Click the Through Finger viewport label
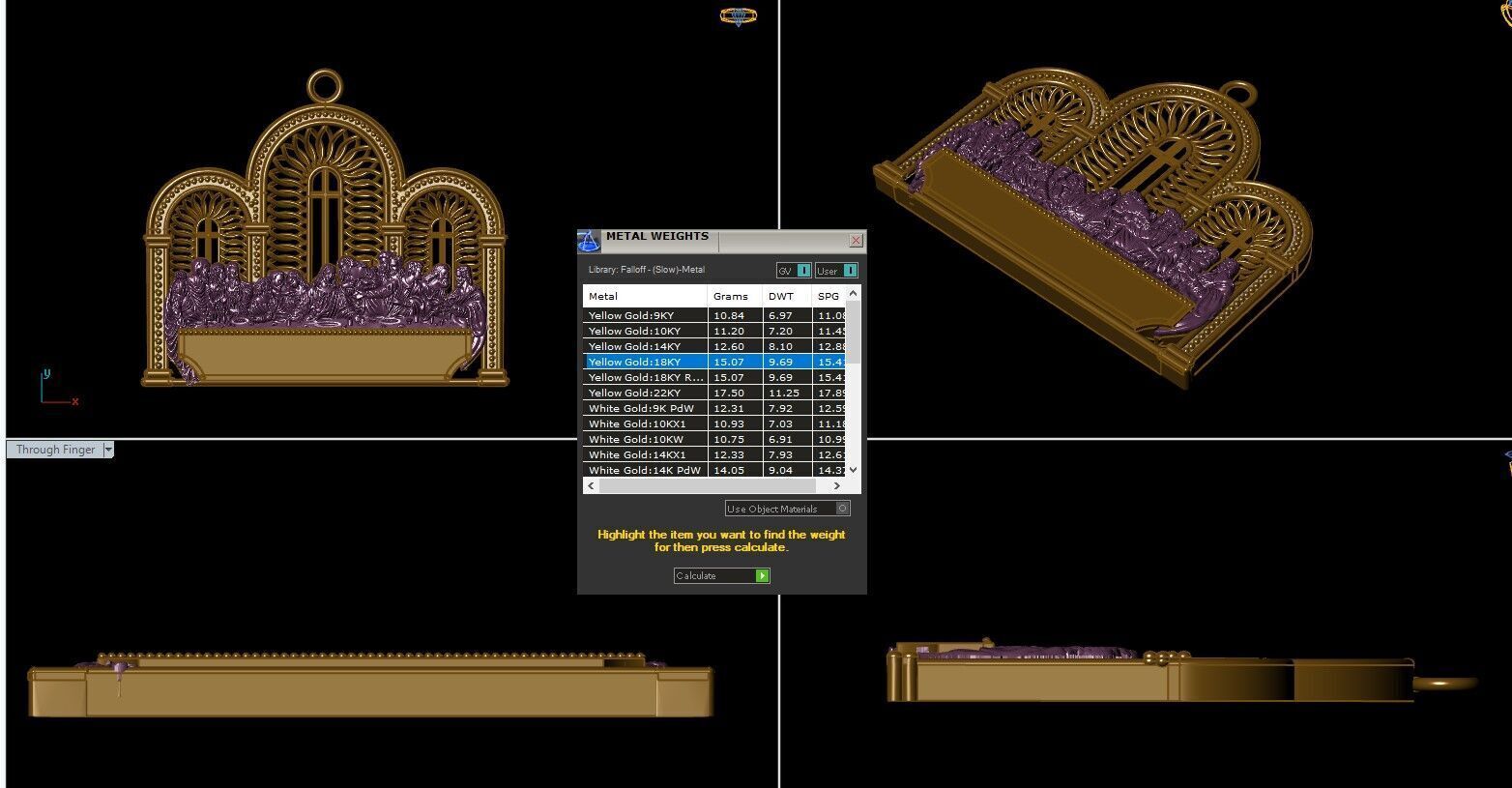This screenshot has width=1512, height=788. pos(55,450)
